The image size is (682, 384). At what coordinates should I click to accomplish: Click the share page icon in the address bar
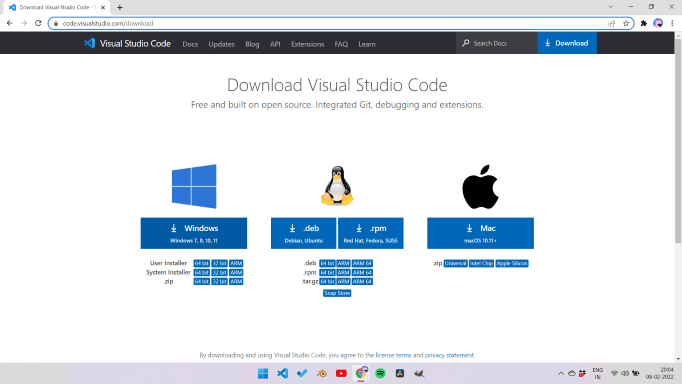(612, 23)
